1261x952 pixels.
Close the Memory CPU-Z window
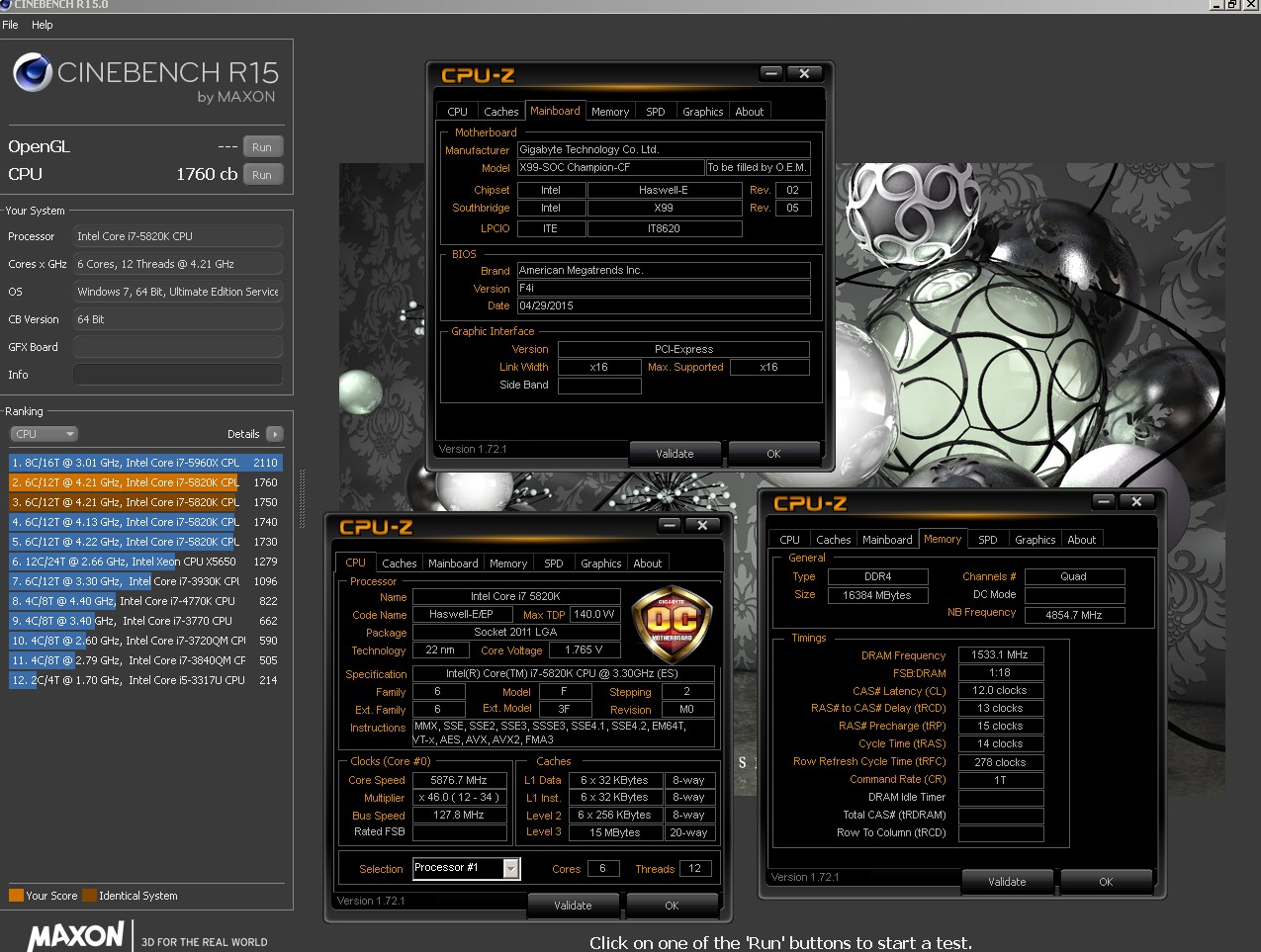1136,501
